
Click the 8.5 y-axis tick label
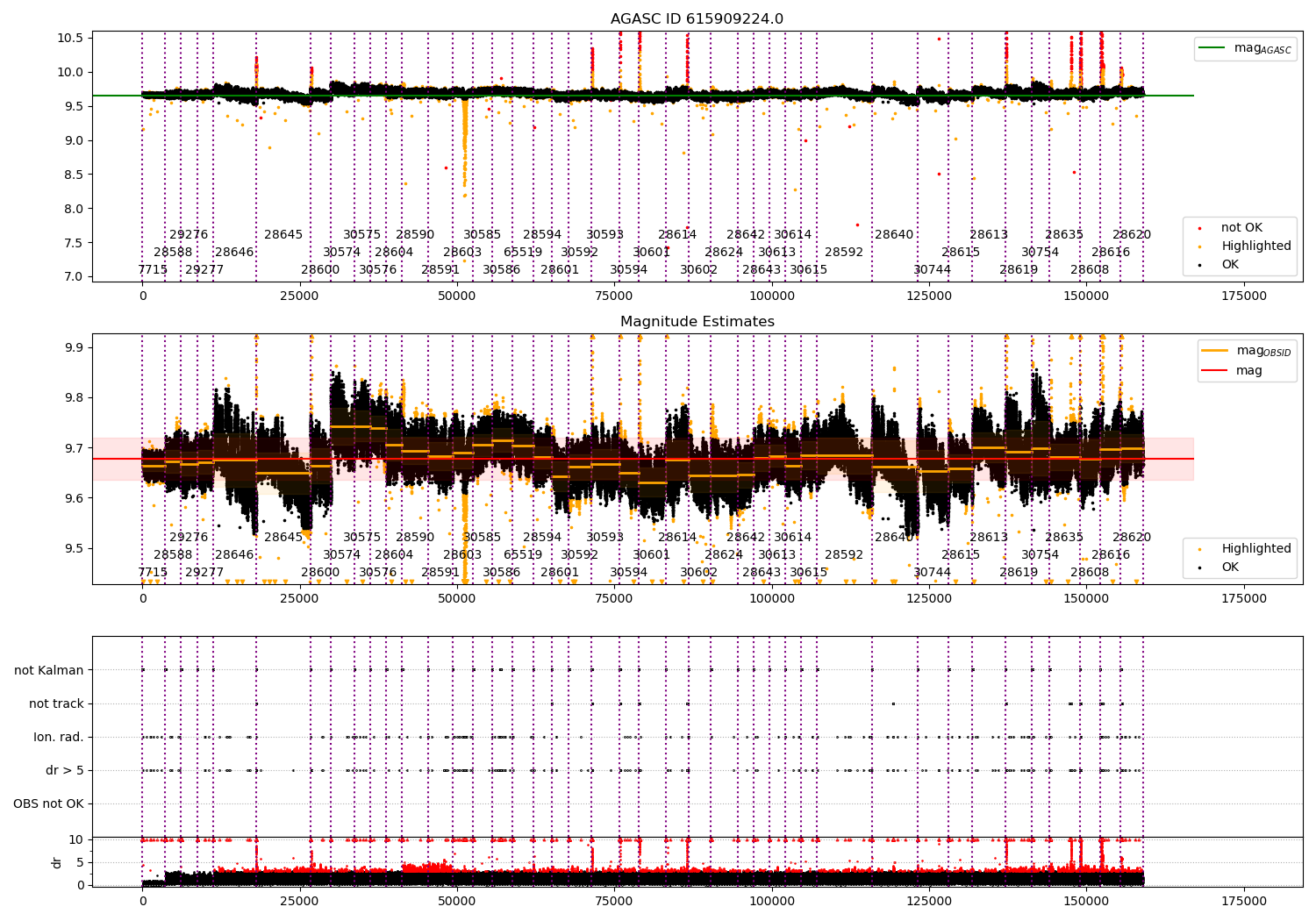[x=73, y=175]
